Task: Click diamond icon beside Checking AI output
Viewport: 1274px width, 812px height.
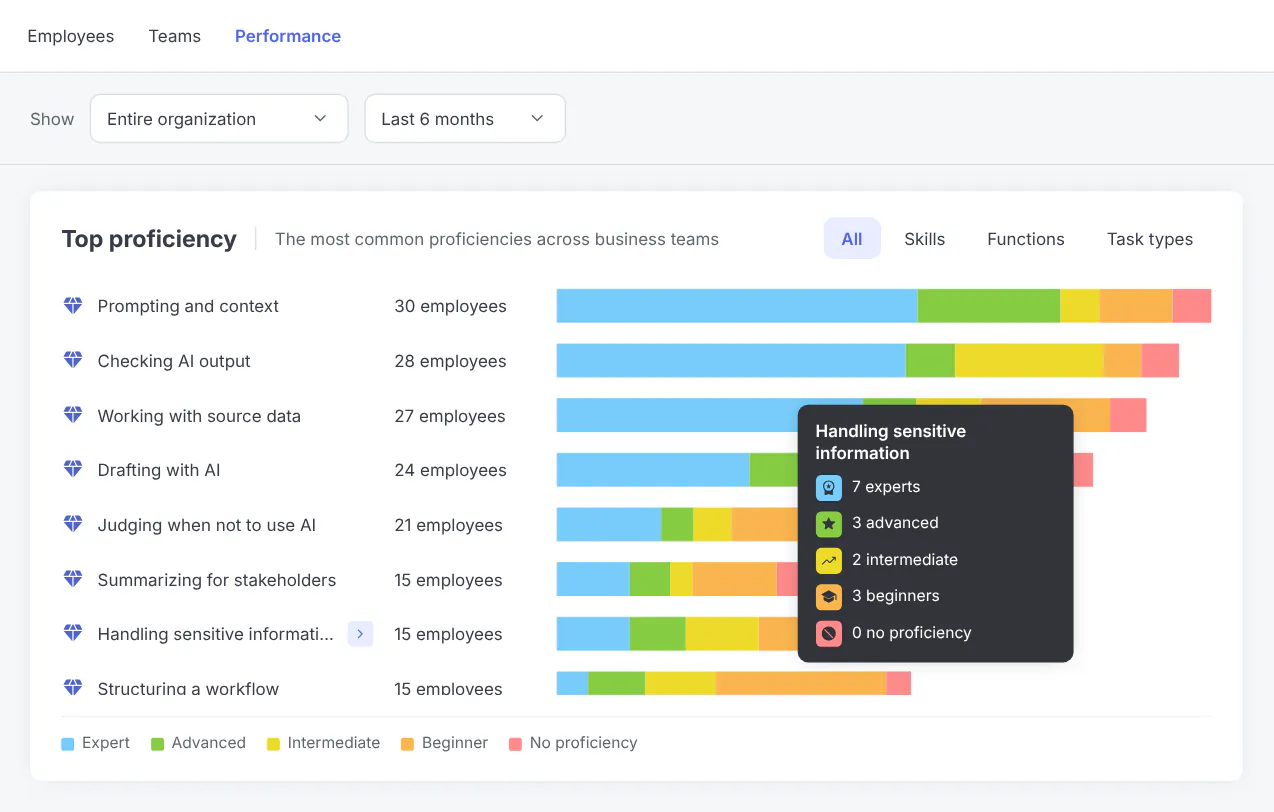Action: coord(73,360)
